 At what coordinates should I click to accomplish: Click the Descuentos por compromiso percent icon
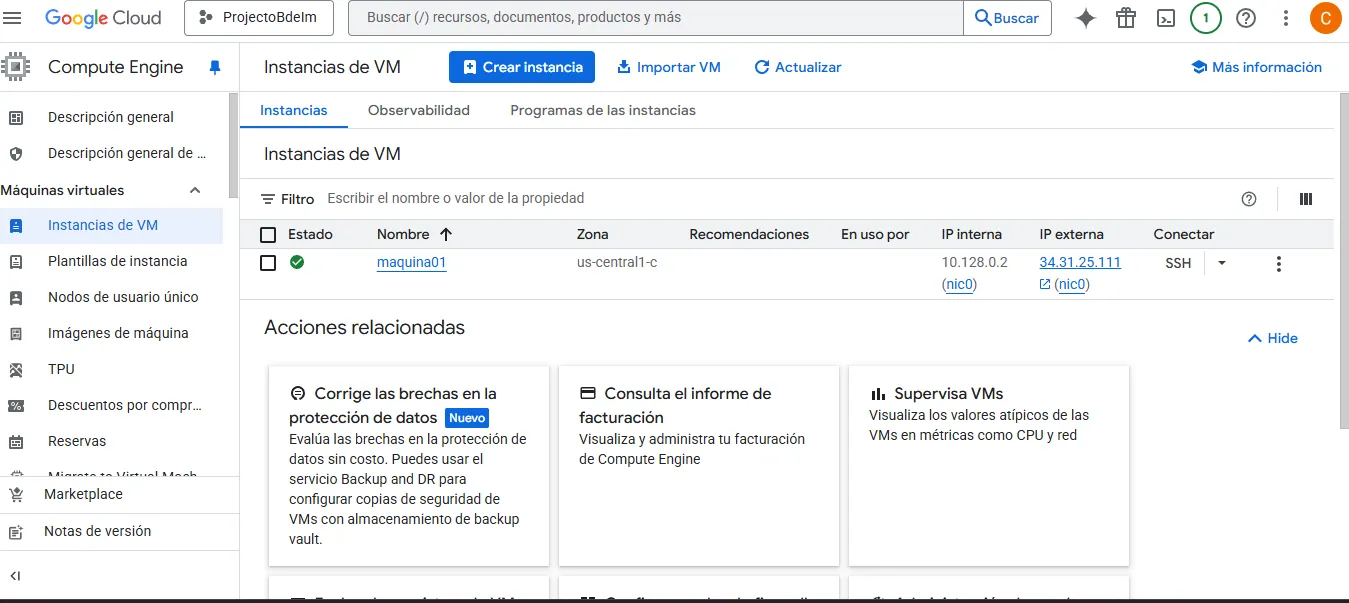(16, 405)
